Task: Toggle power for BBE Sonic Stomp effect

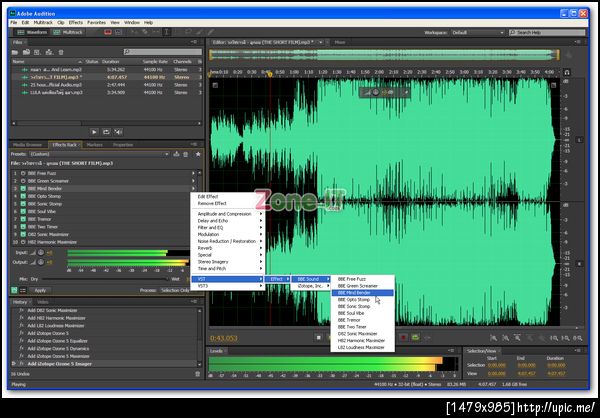Action: coord(23,204)
